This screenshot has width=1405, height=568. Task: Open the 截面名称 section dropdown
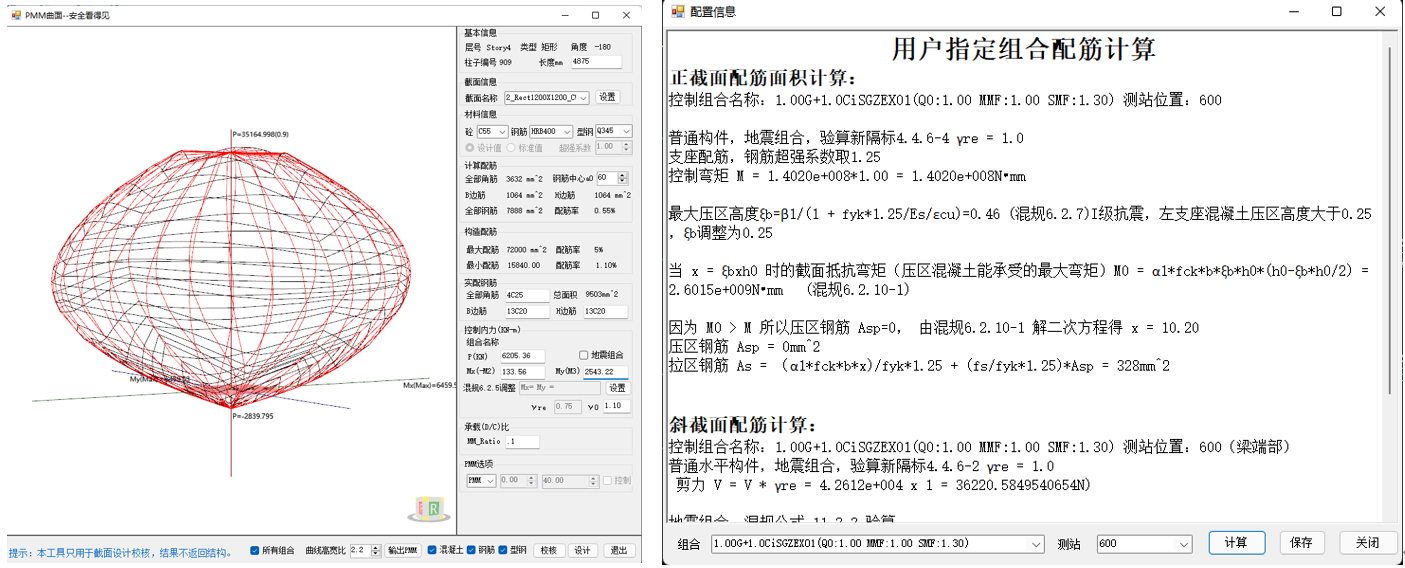click(585, 98)
